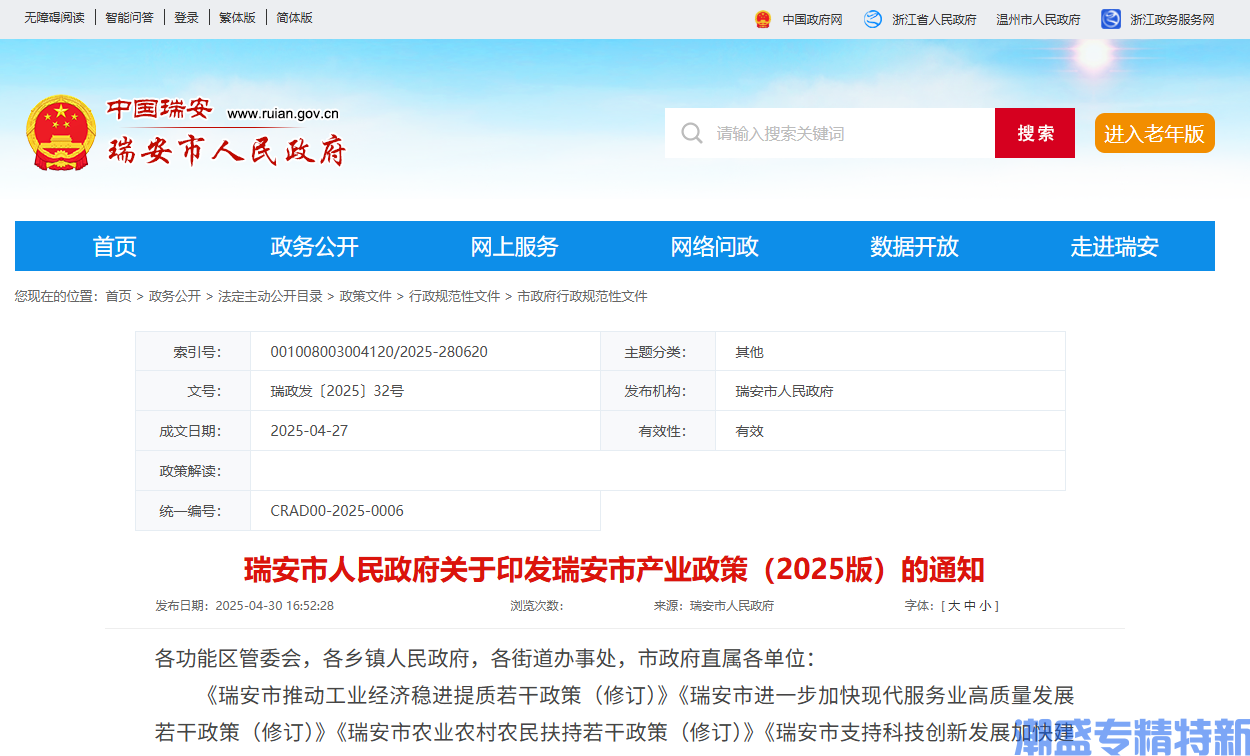Viewport: 1250px width, 756px height.
Task: Open 无障碍阅读 accessibility reading
Action: 54,18
